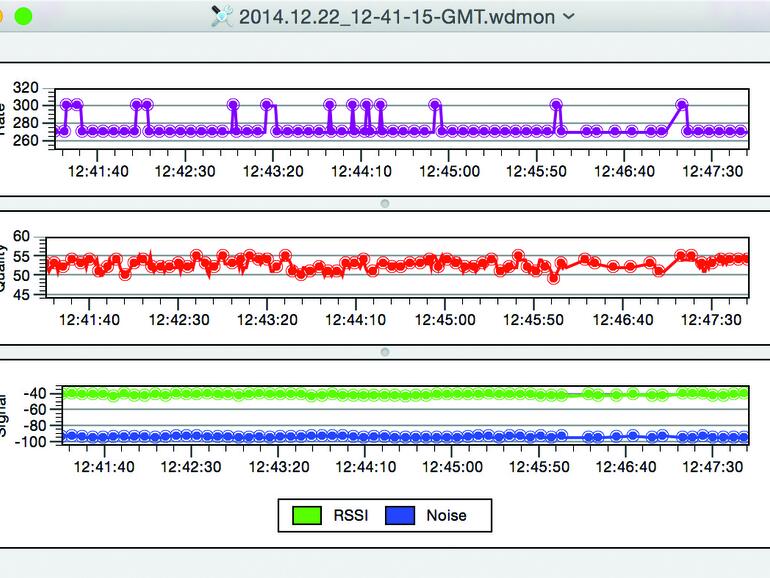Screen dimensions: 770x578
Task: Click the -100 label on Signal axis
Action: click(x=30, y=441)
